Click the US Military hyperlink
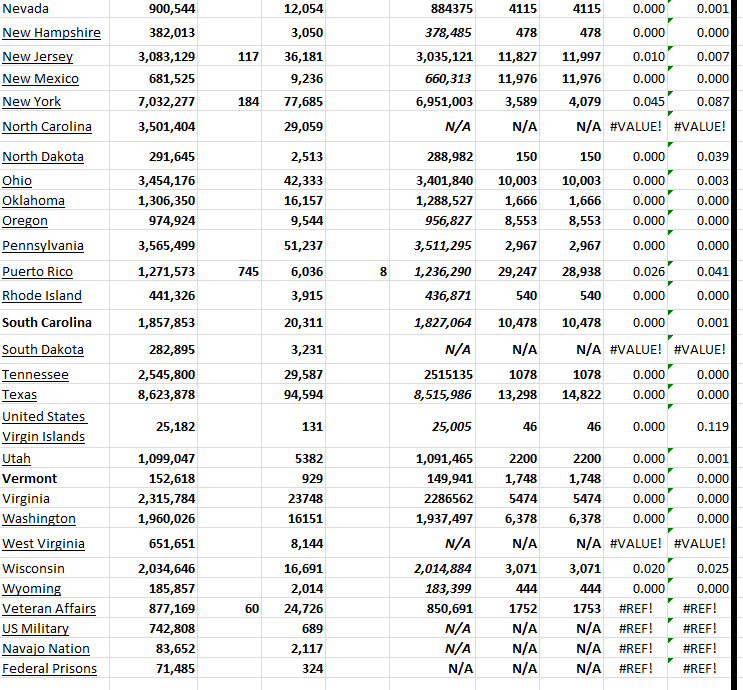The image size is (743, 690). (35, 629)
